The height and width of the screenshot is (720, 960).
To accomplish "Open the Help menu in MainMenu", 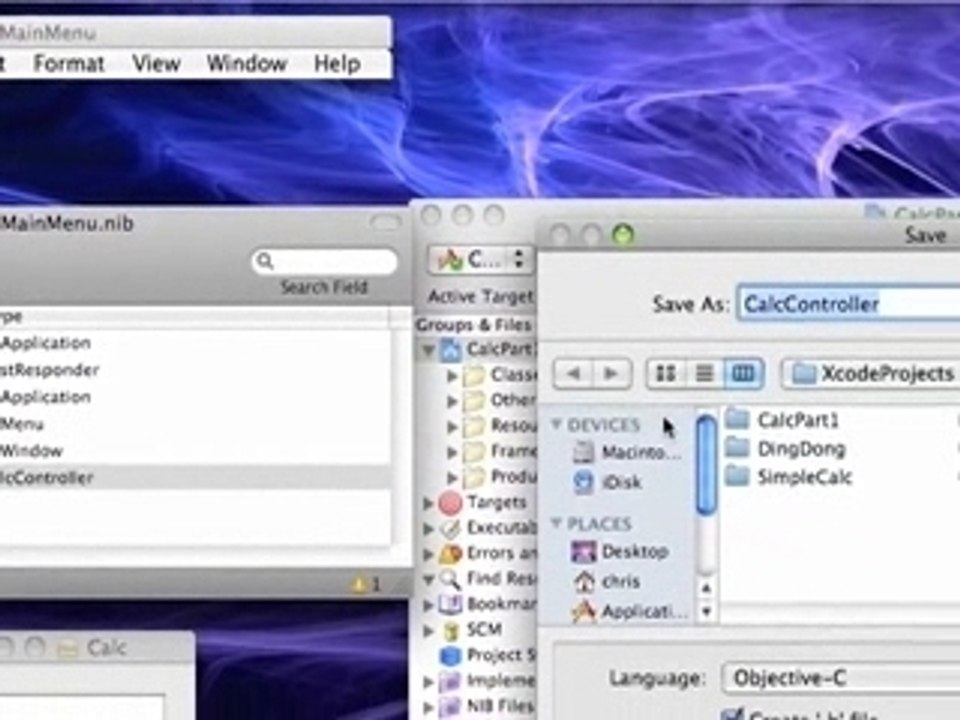I will tap(337, 64).
